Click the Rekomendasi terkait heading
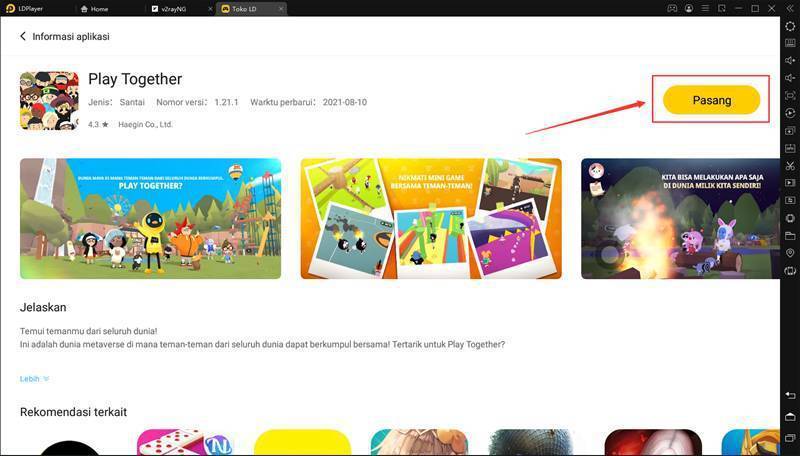The height and width of the screenshot is (456, 800). click(73, 412)
